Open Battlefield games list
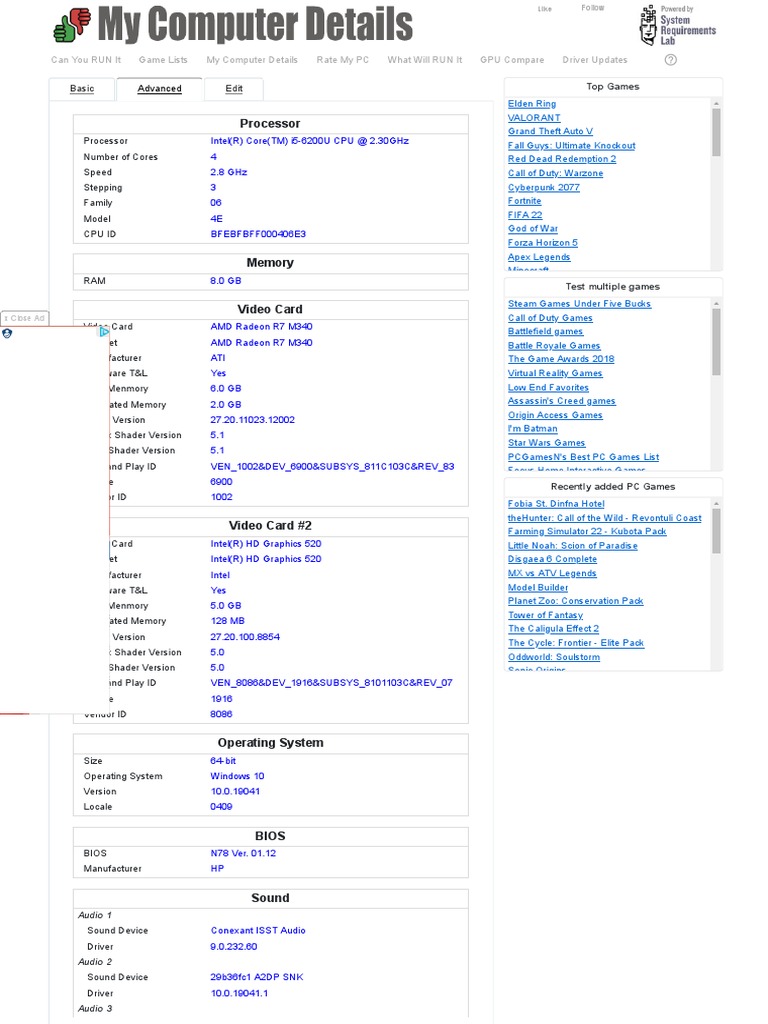Screen dimensions: 768x1024 545,332
